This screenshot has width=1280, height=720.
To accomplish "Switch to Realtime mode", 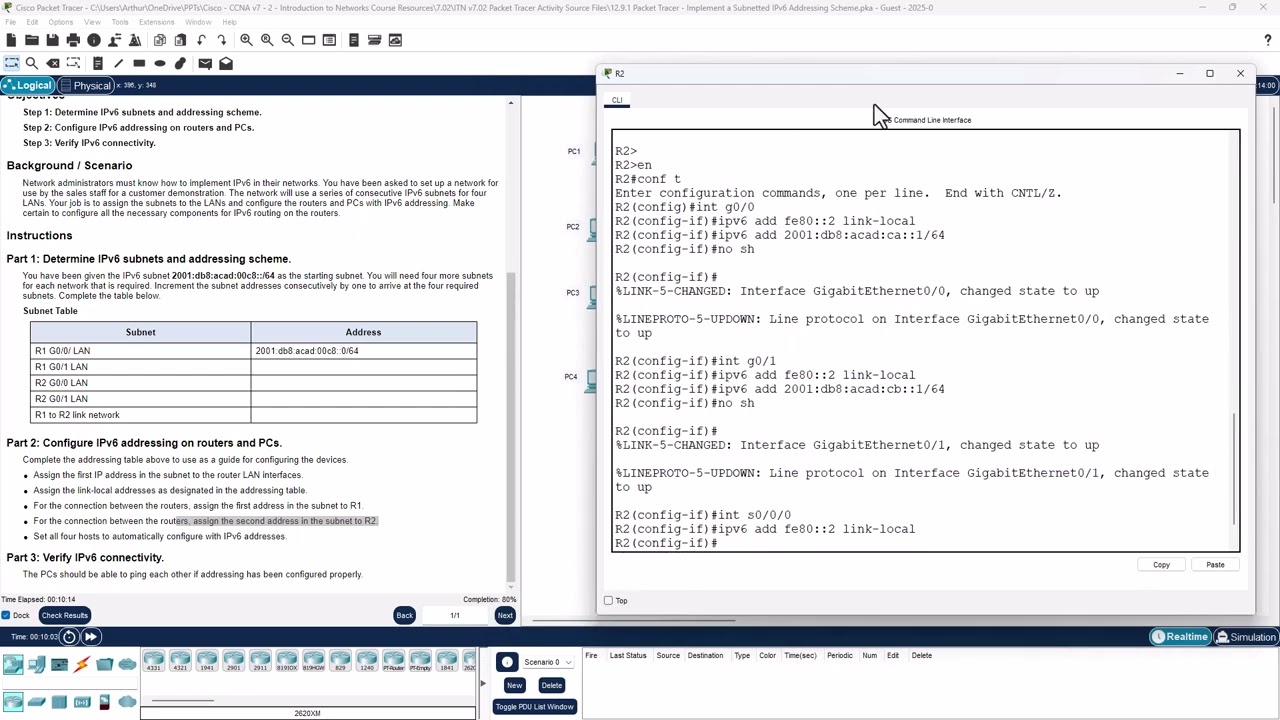I will (1180, 637).
